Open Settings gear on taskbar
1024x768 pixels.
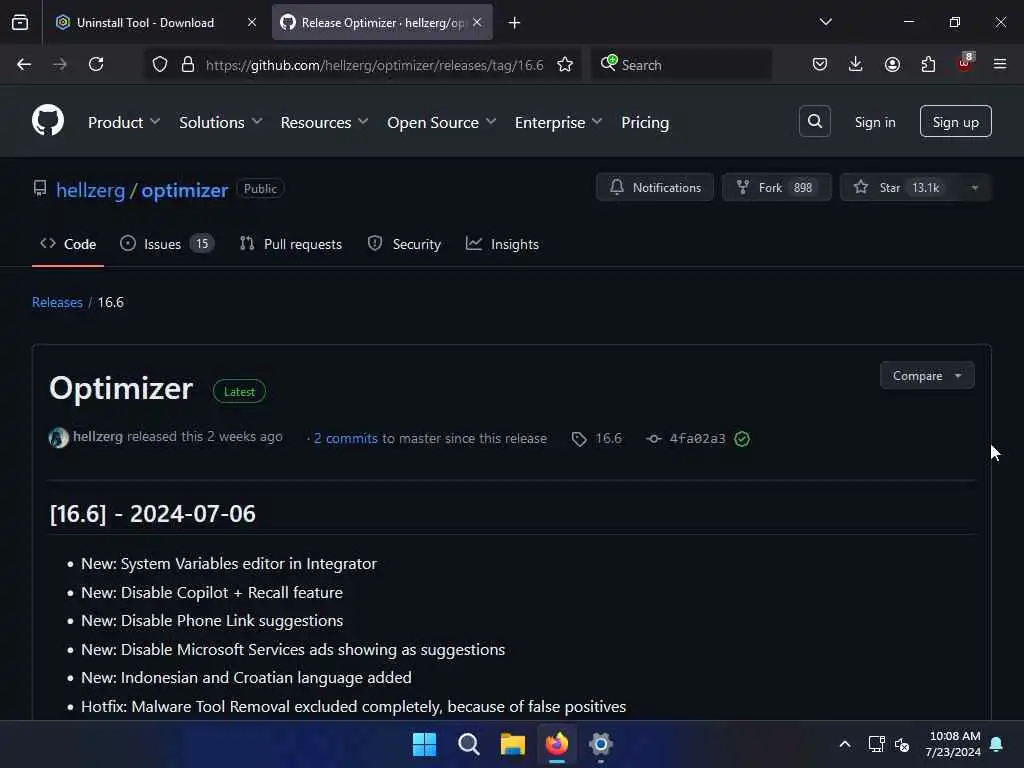tap(601, 744)
